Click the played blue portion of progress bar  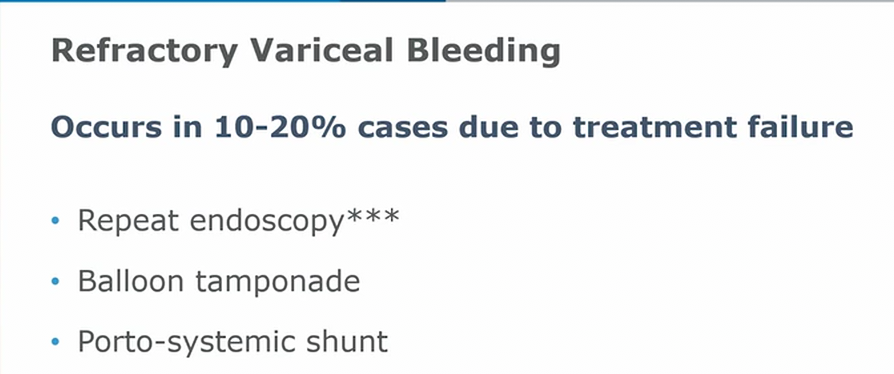coord(170,1)
